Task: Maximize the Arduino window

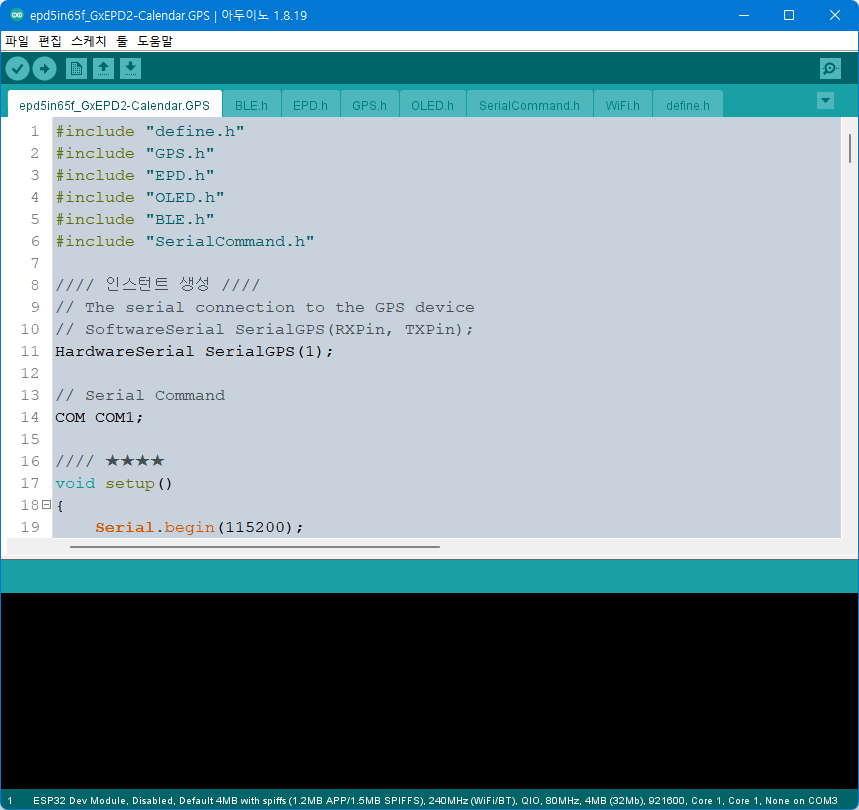Action: tap(789, 15)
